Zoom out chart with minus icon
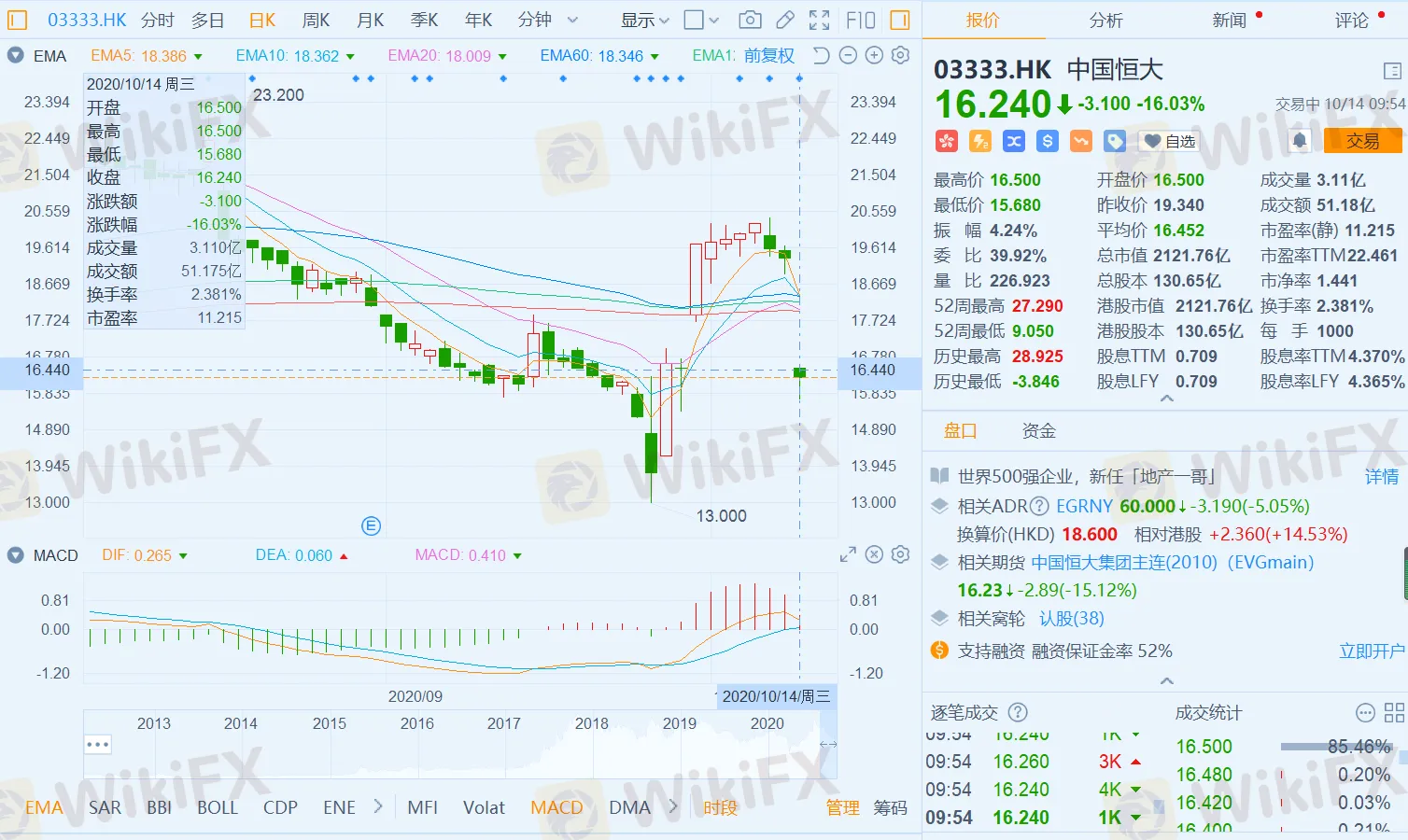1408x840 pixels. click(x=848, y=55)
